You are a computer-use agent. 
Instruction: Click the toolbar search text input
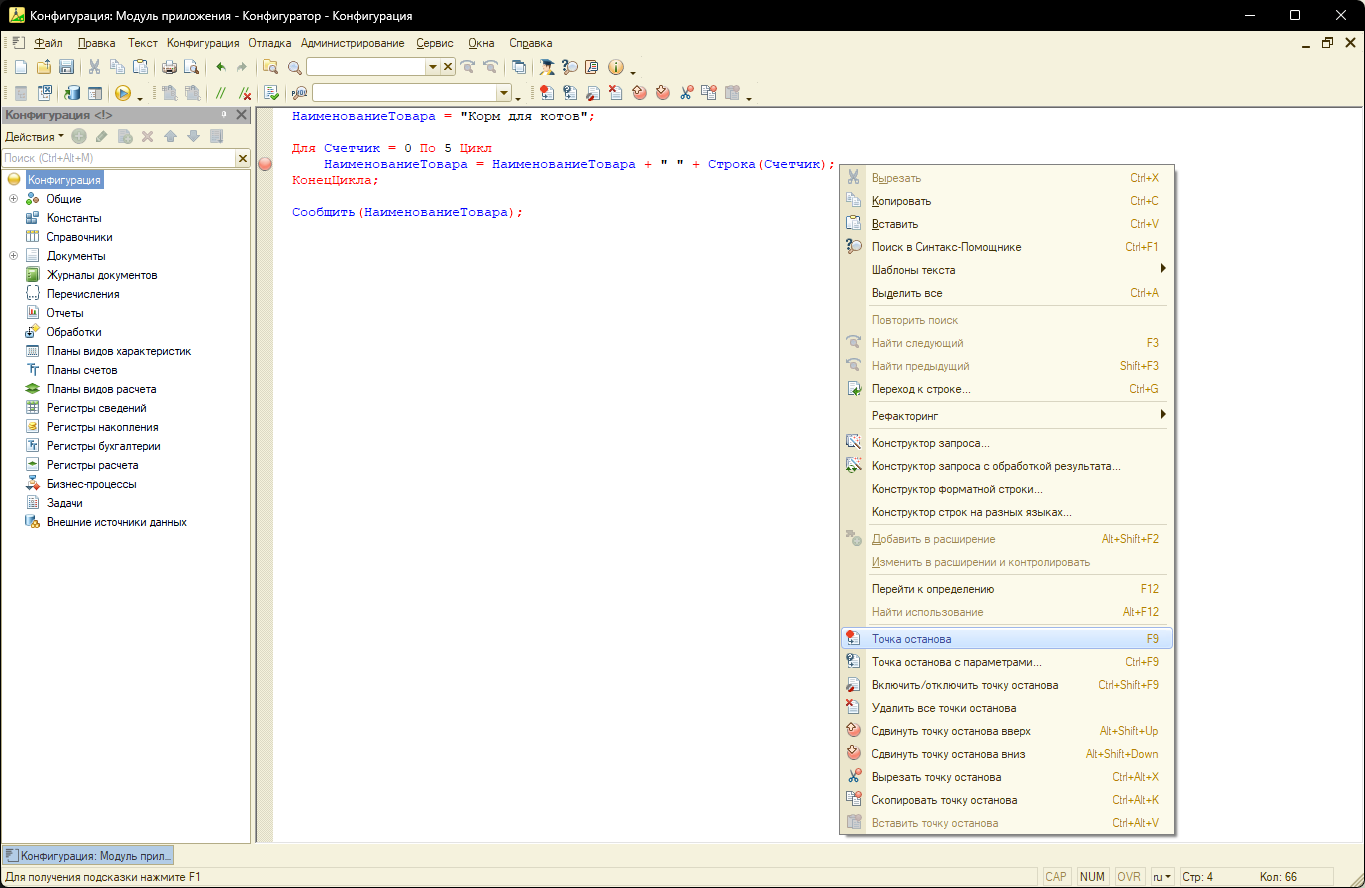366,67
